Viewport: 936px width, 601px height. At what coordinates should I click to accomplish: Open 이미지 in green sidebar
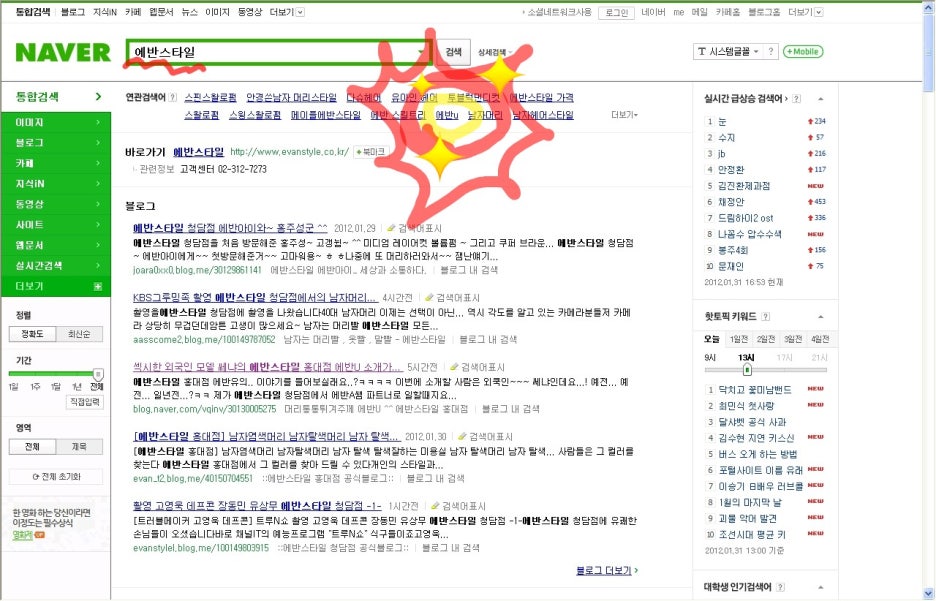coord(56,122)
